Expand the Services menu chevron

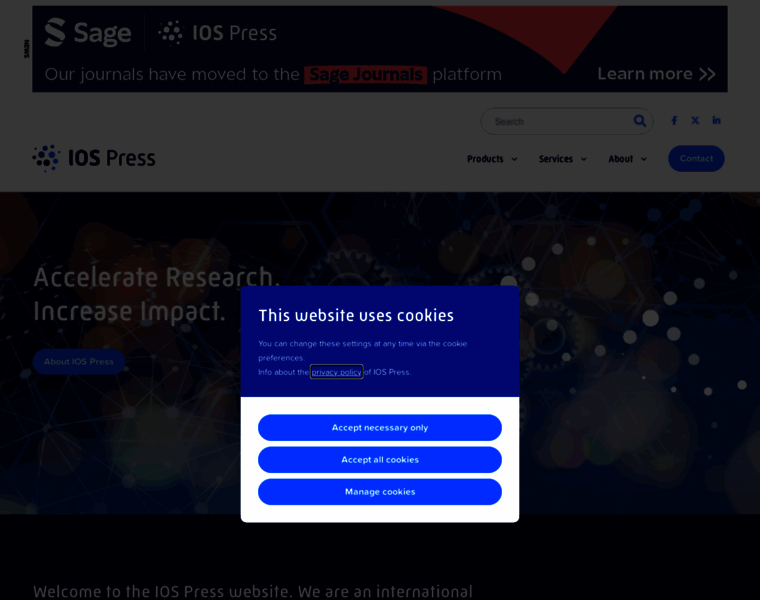click(x=584, y=159)
